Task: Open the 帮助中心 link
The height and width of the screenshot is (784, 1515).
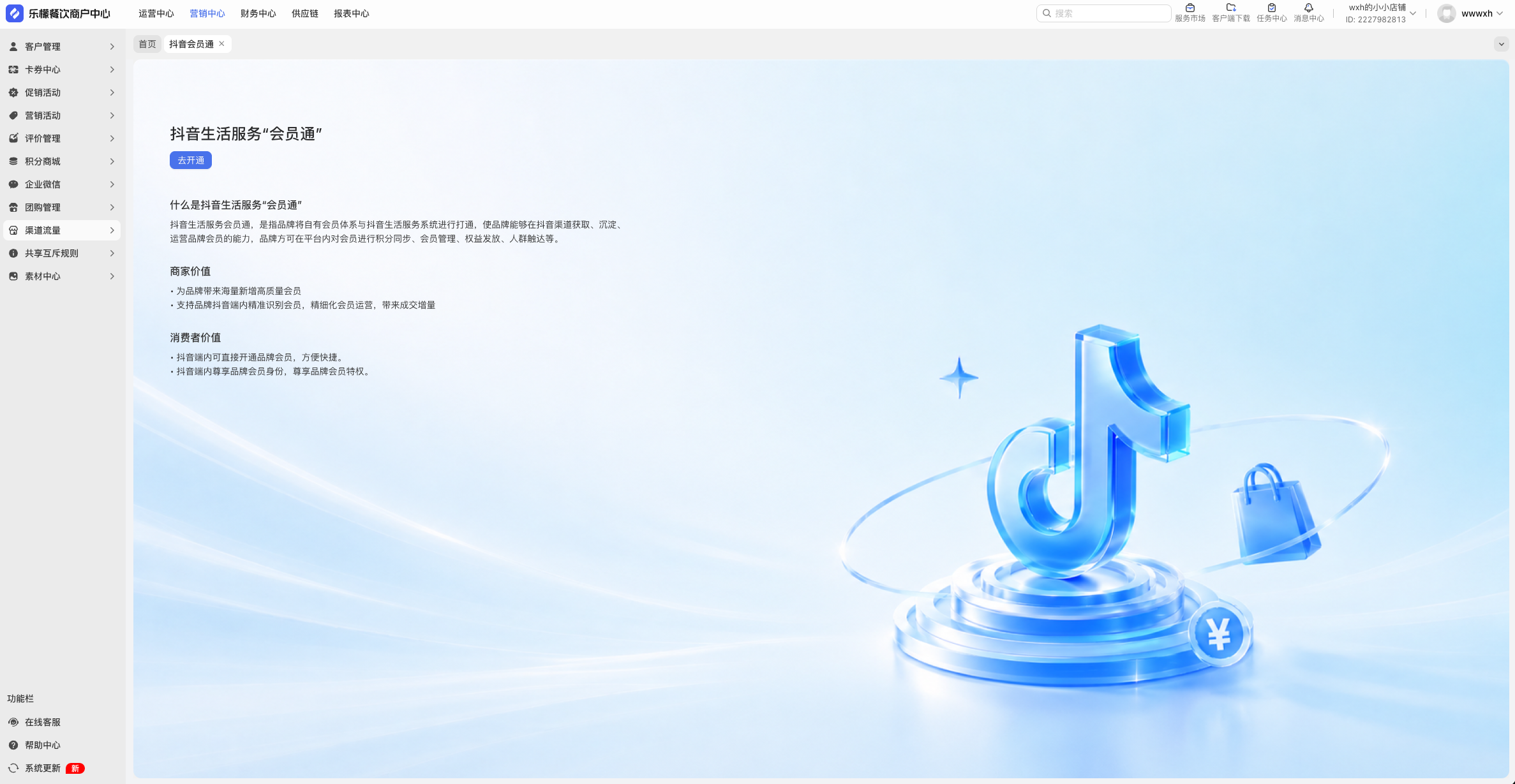Action: 43,745
